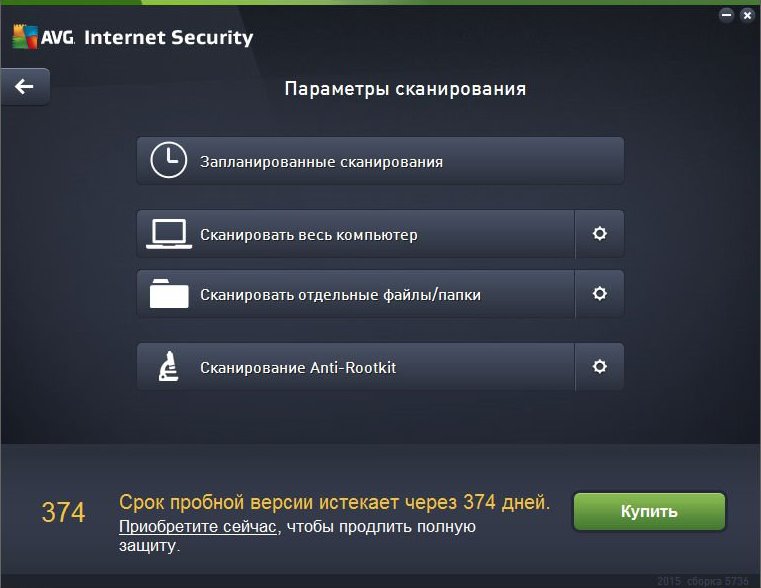761x588 pixels.
Task: Click the 374 days remaining counter
Action: 63,512
